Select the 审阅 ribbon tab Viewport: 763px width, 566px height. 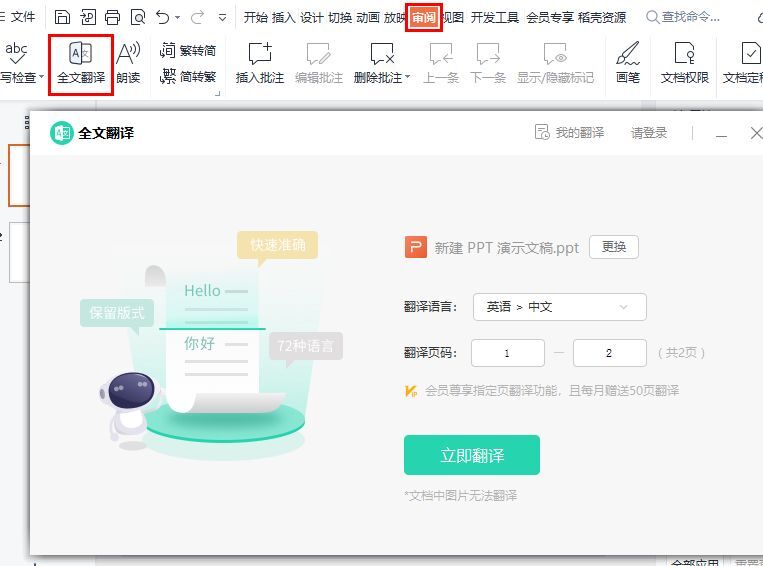(424, 18)
